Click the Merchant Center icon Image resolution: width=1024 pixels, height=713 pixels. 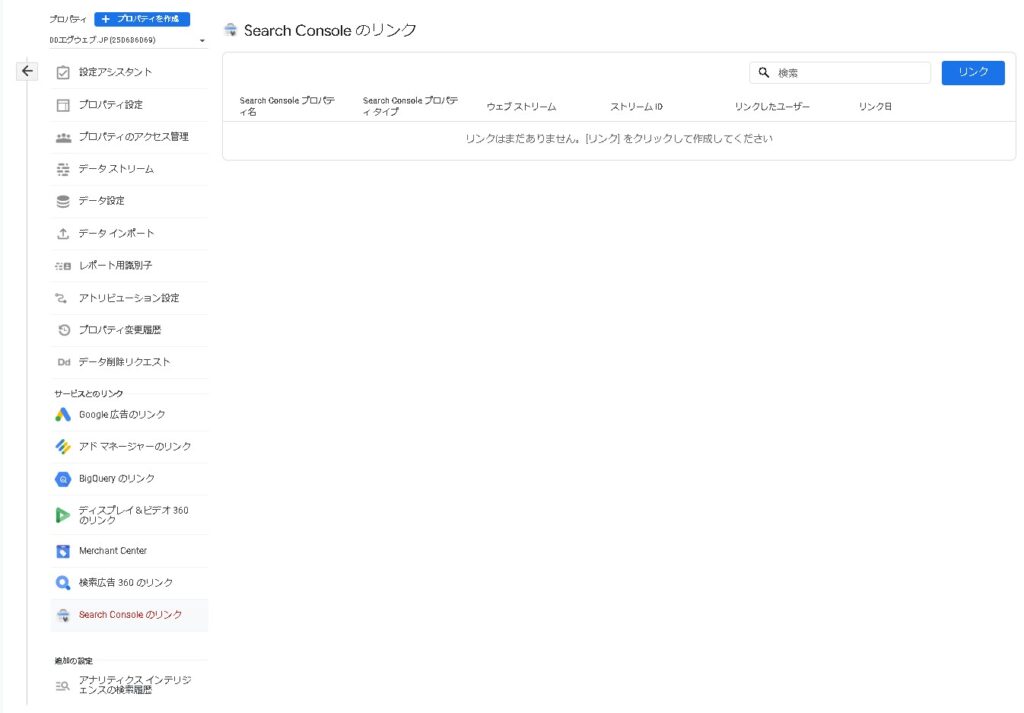pyautogui.click(x=63, y=551)
